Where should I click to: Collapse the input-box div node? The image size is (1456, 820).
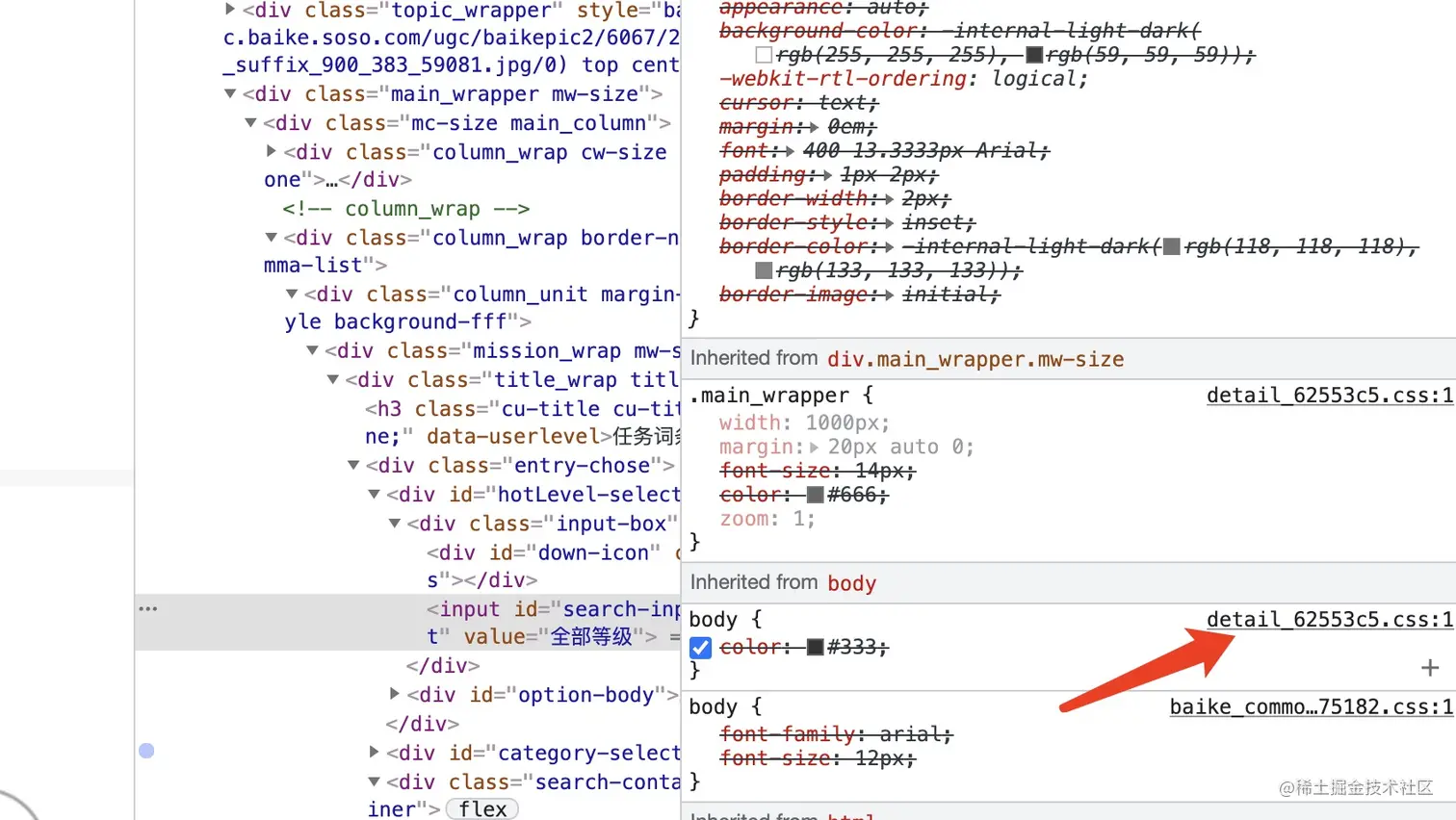395,523
